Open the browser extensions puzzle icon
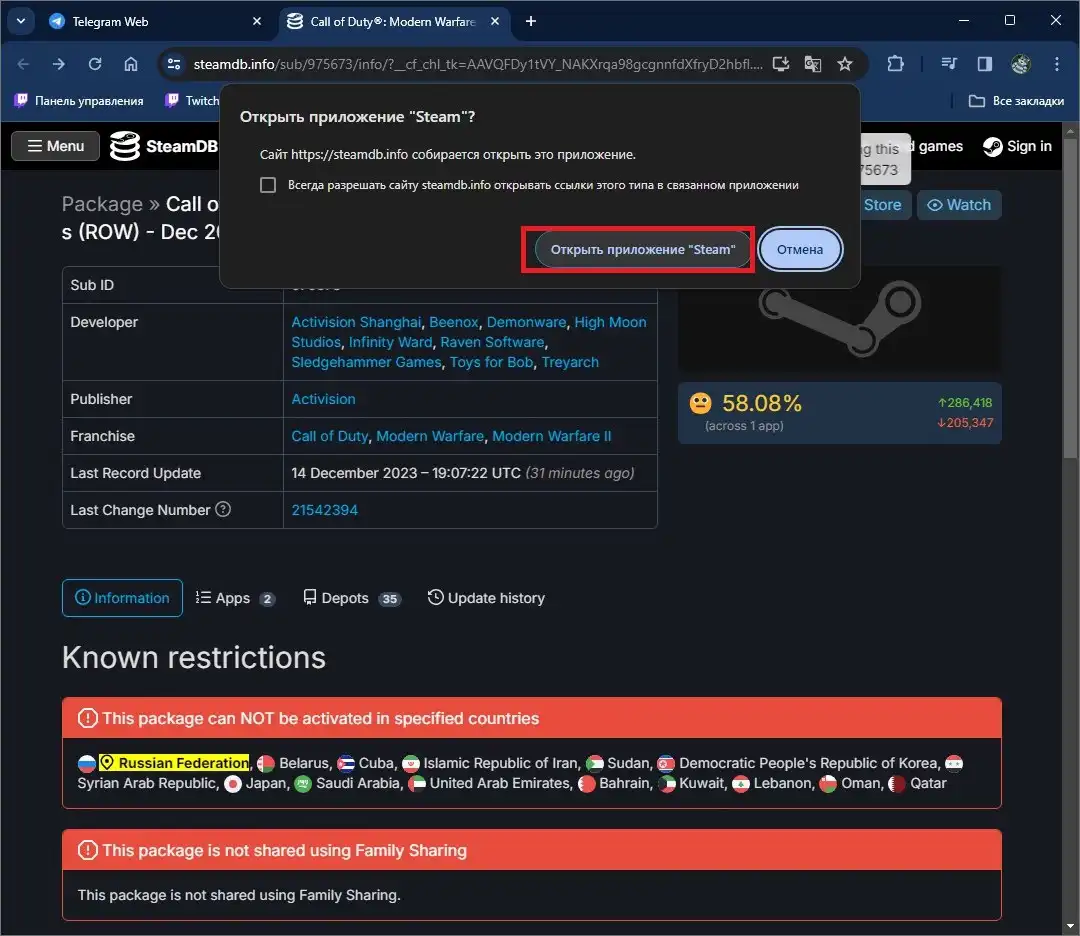This screenshot has width=1080, height=936. point(895,64)
